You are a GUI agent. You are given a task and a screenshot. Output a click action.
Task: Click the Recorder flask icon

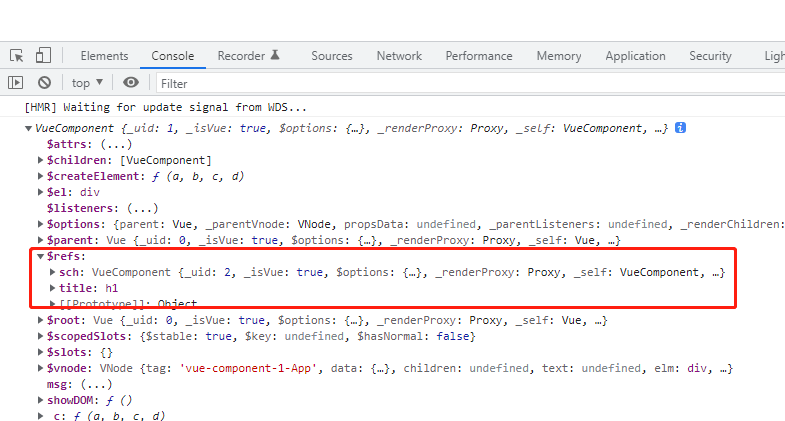275,55
